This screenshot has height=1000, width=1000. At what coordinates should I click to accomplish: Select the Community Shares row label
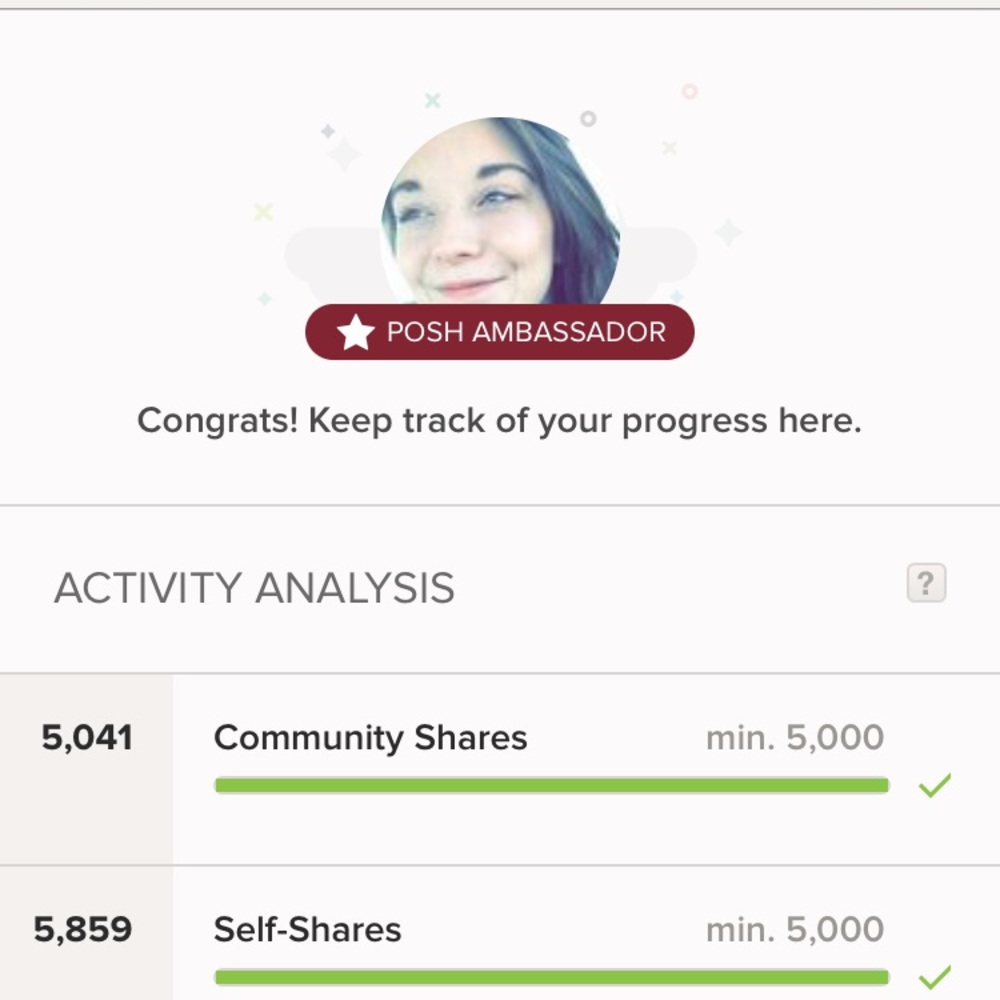pos(370,737)
